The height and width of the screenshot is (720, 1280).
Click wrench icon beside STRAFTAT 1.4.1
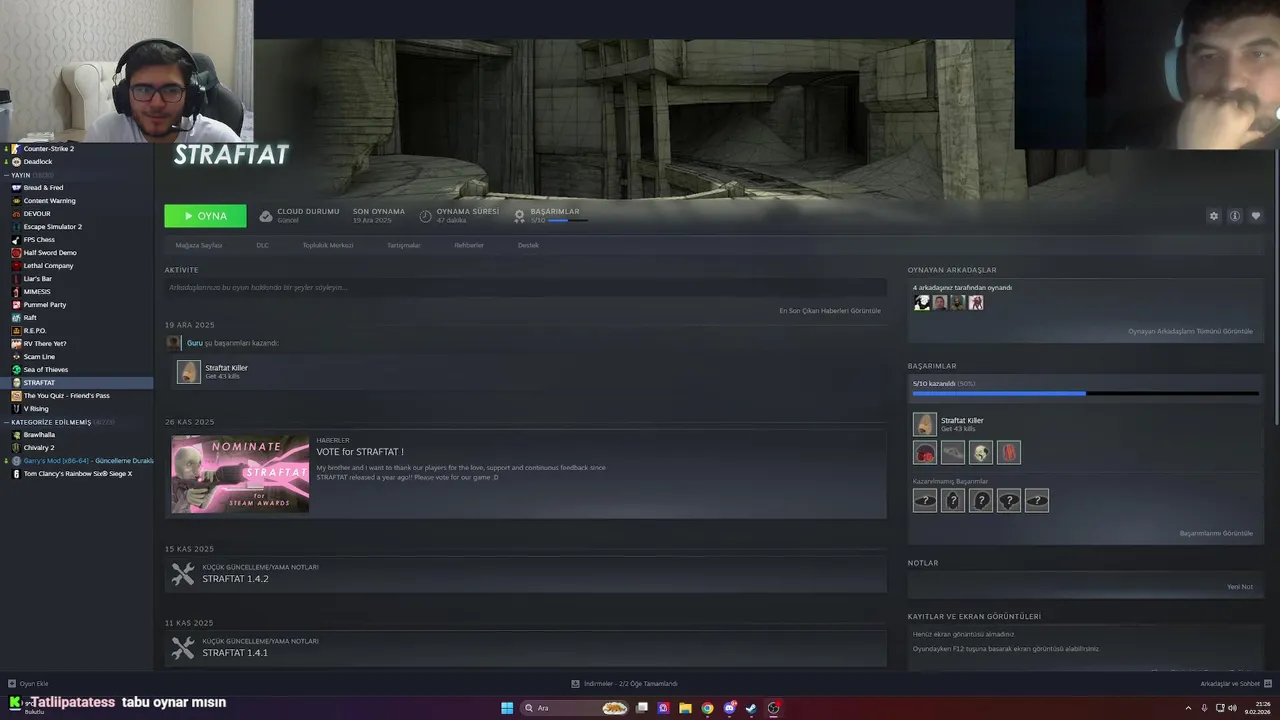pyautogui.click(x=183, y=648)
